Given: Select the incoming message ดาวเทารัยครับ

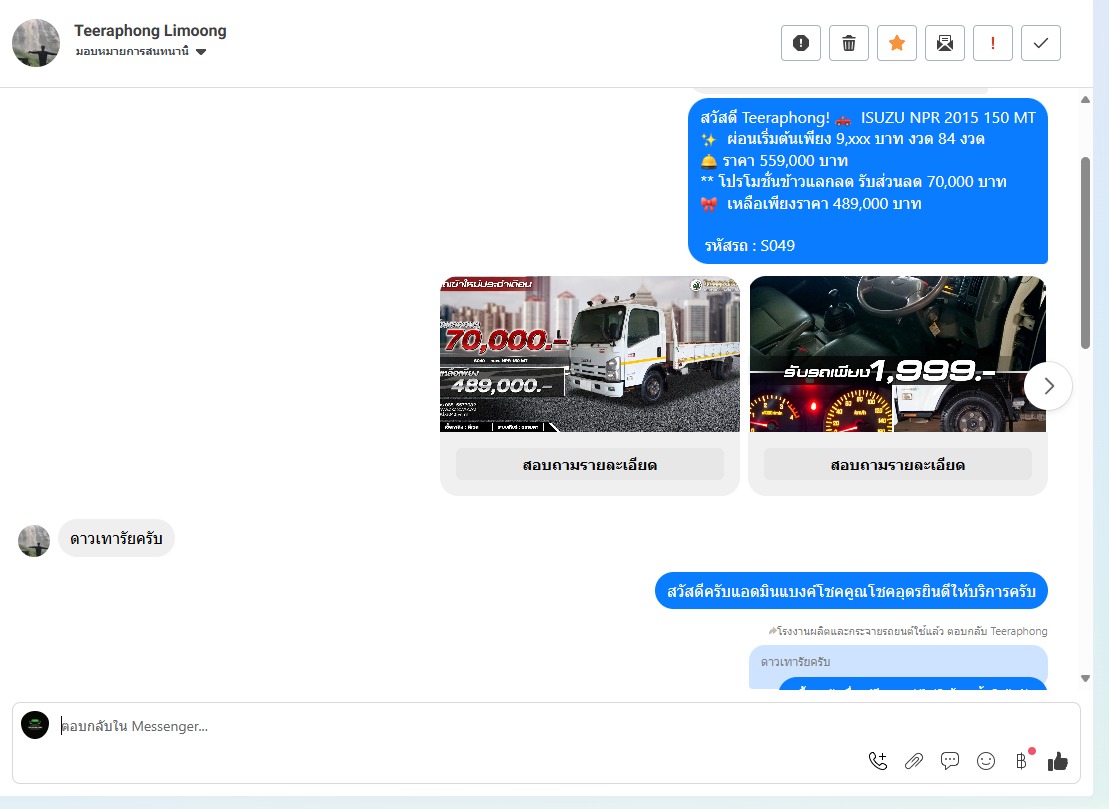Looking at the screenshot, I should [x=116, y=538].
